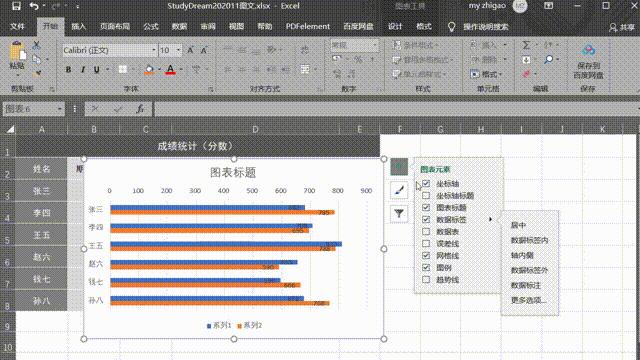The image size is (640, 360).
Task: Click the ribbon display options icon
Action: [548, 6]
